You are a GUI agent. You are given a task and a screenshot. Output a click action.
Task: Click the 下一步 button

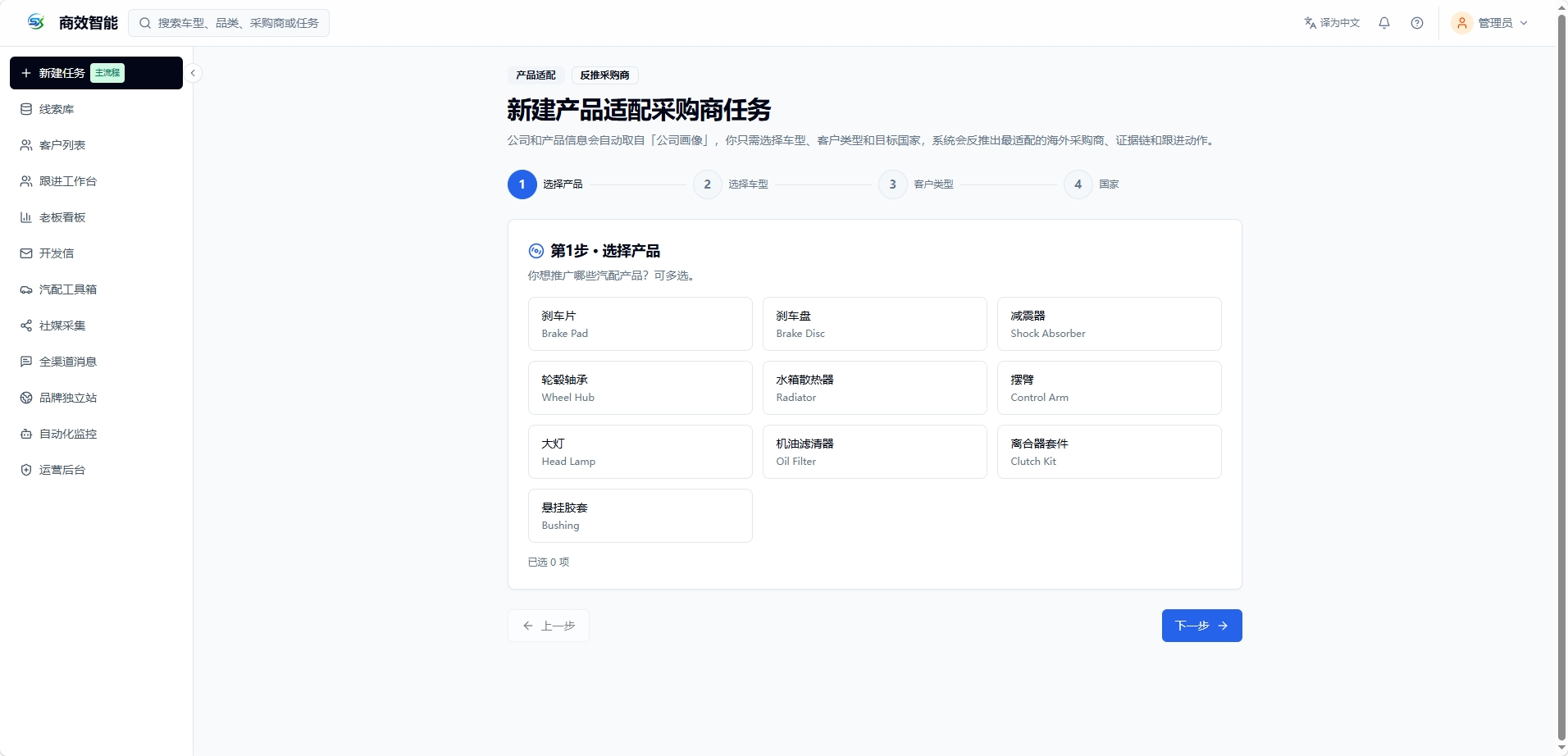pos(1201,626)
